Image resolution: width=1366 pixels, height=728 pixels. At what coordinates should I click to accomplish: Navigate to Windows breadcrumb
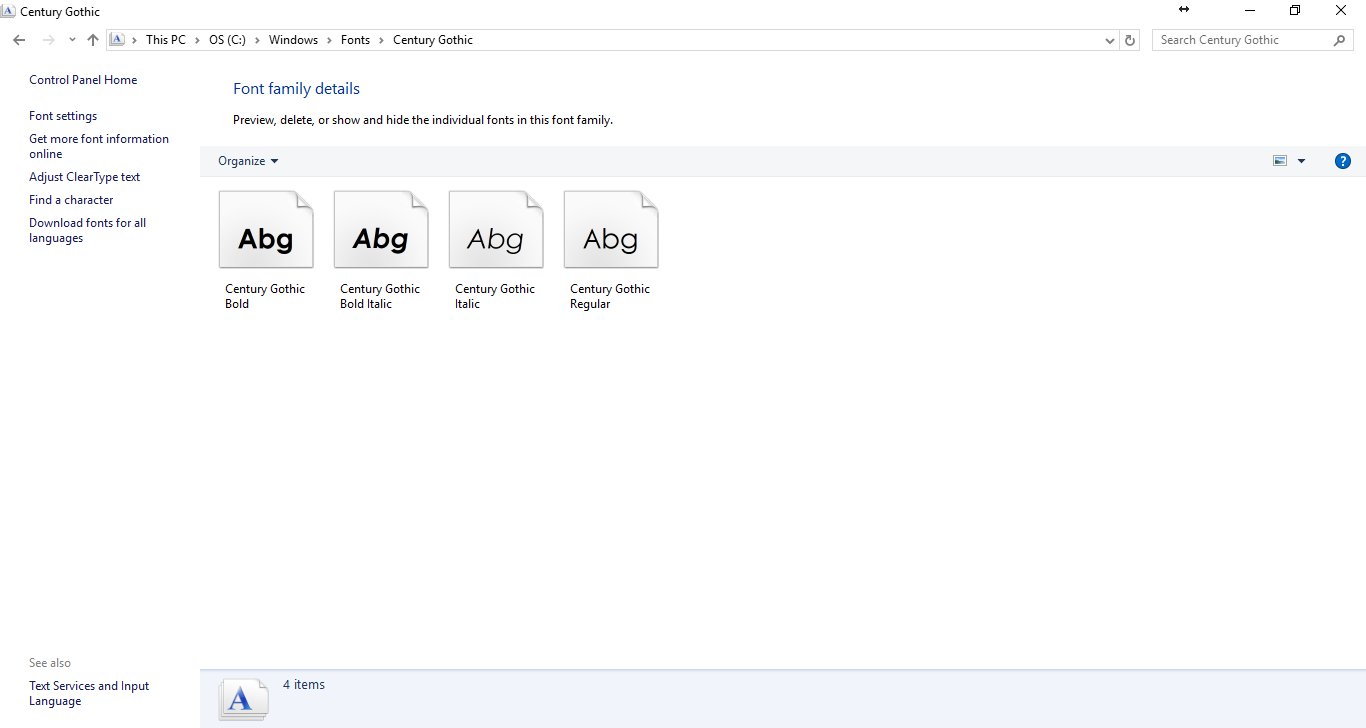tap(293, 40)
